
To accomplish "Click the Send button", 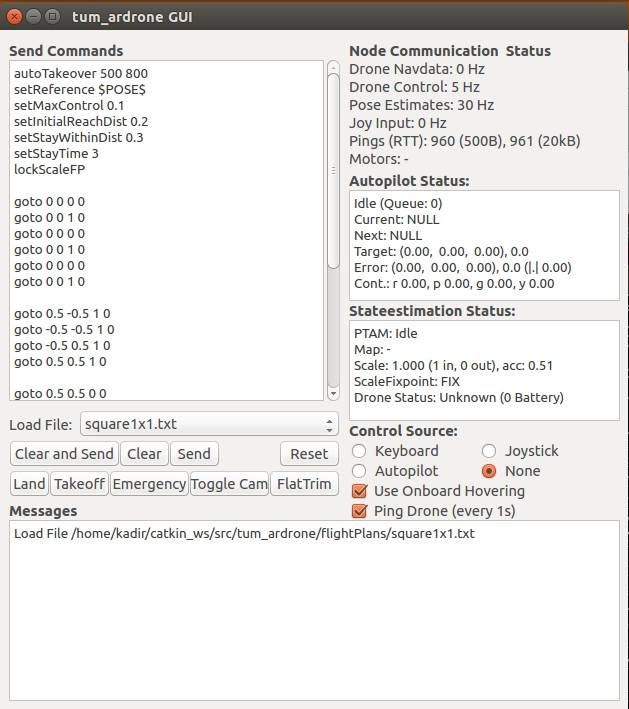I will coord(193,454).
